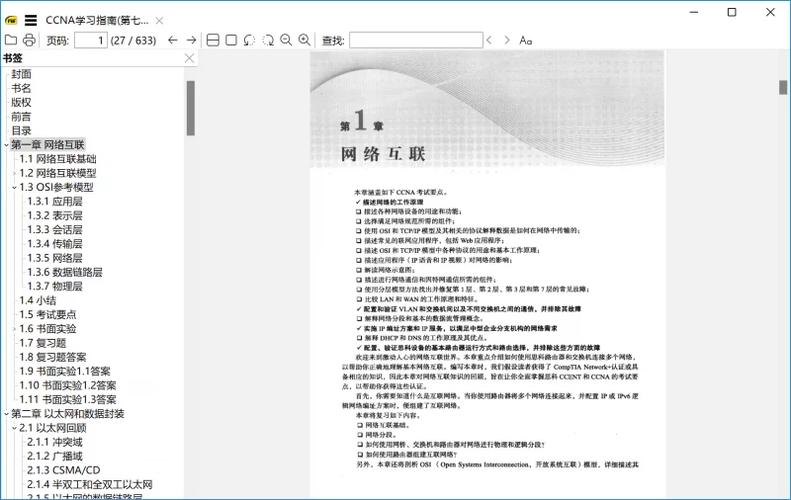Close the 书签 bookmarks panel

(x=189, y=59)
